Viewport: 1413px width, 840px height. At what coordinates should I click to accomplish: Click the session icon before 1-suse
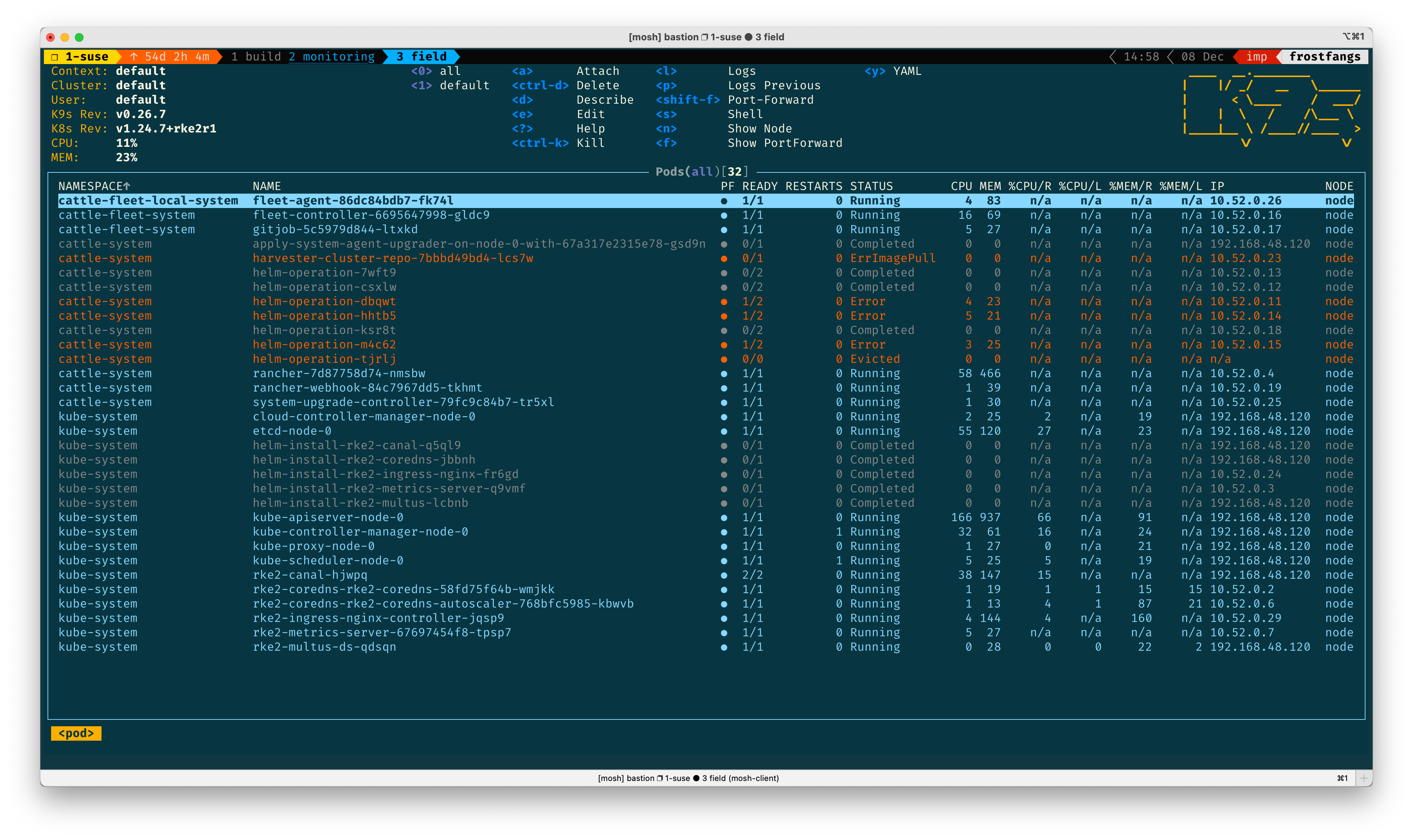pyautogui.click(x=55, y=57)
